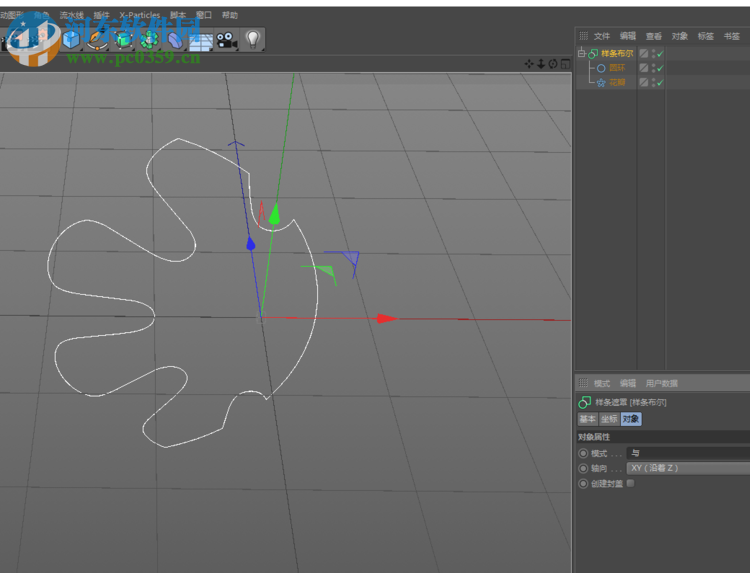The height and width of the screenshot is (573, 750).
Task: Open the green array modeling tool
Action: coord(149,40)
